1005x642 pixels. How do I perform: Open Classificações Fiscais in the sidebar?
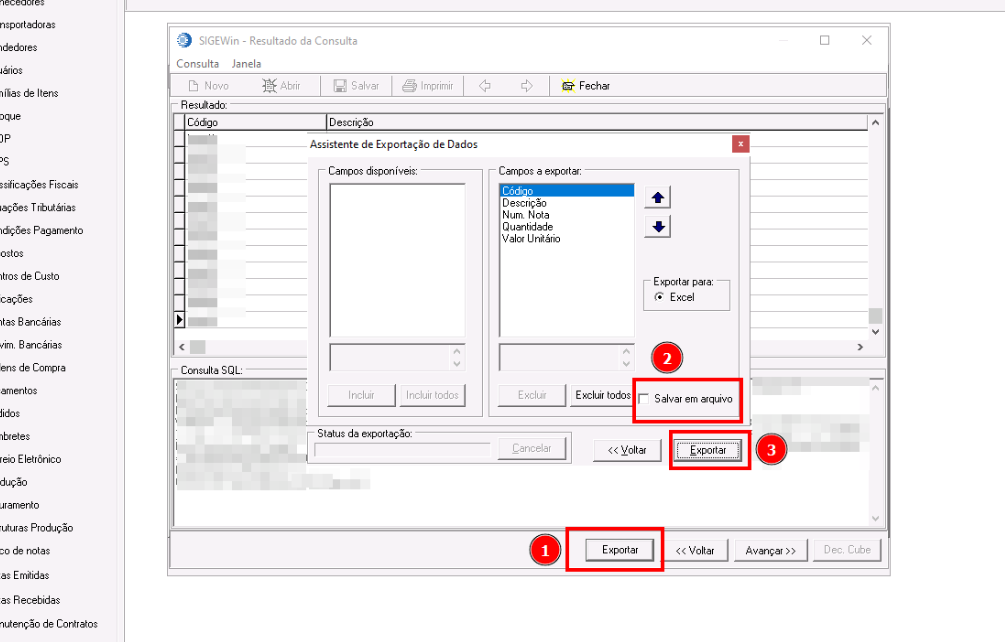(38, 185)
